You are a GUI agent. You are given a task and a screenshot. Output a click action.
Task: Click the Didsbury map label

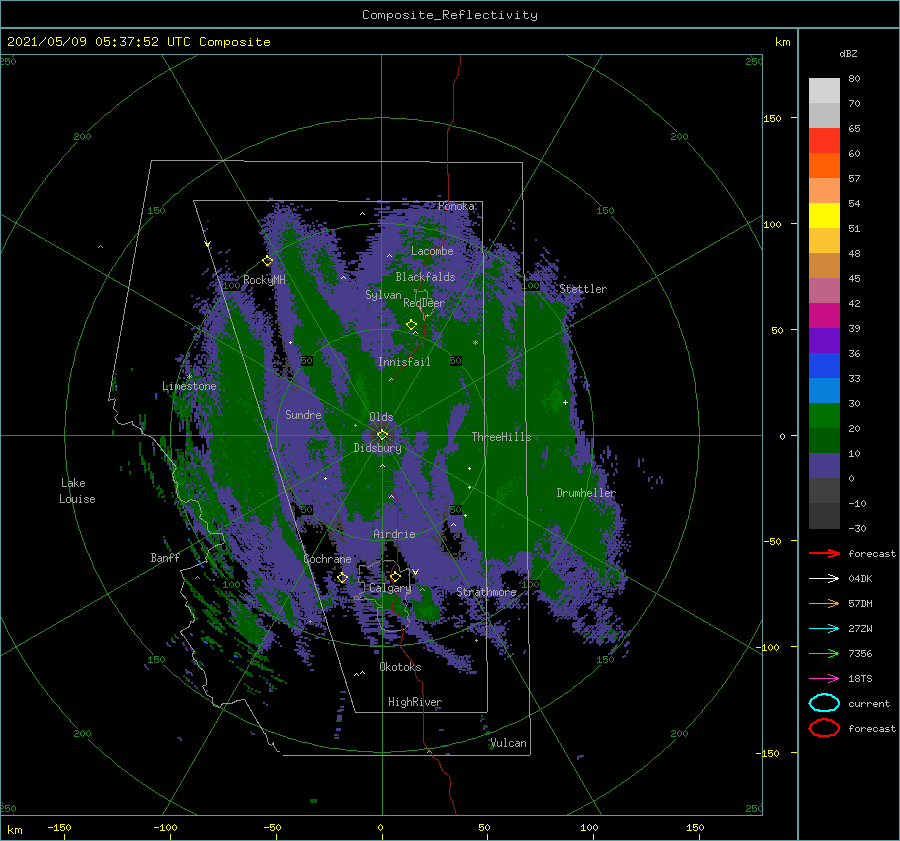click(378, 448)
